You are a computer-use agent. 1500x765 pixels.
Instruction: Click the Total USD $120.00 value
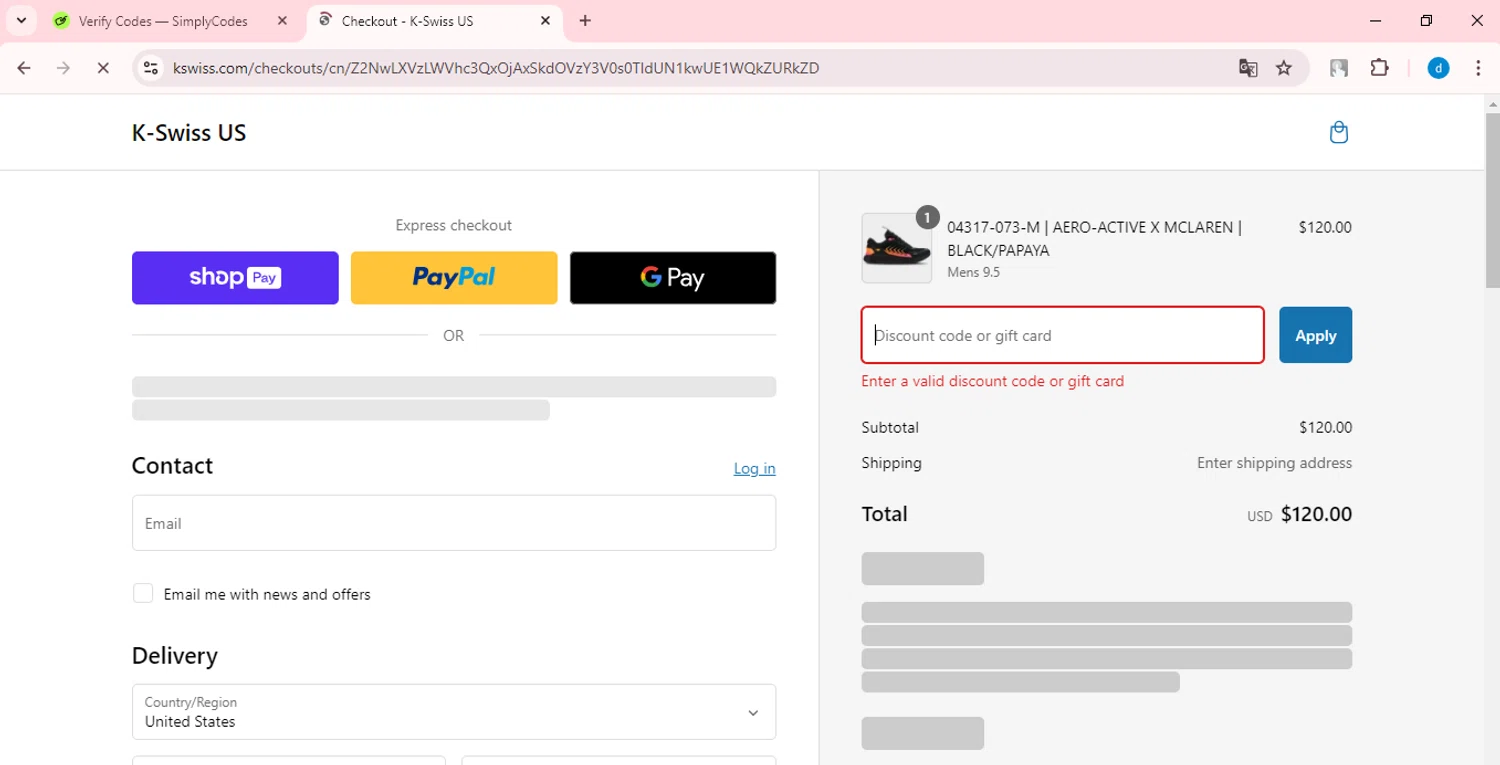tap(1300, 515)
